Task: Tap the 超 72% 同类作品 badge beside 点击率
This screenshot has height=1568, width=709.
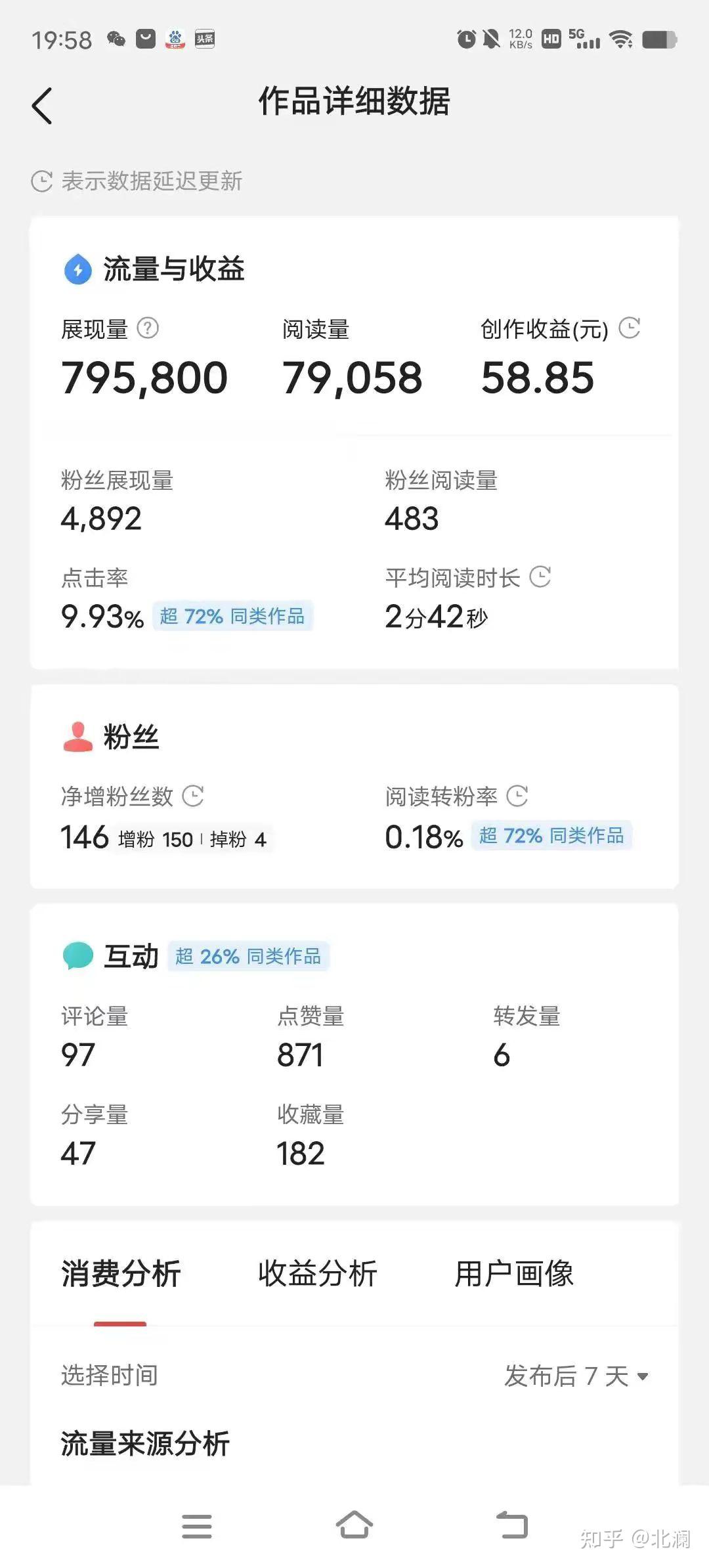Action: 232,616
